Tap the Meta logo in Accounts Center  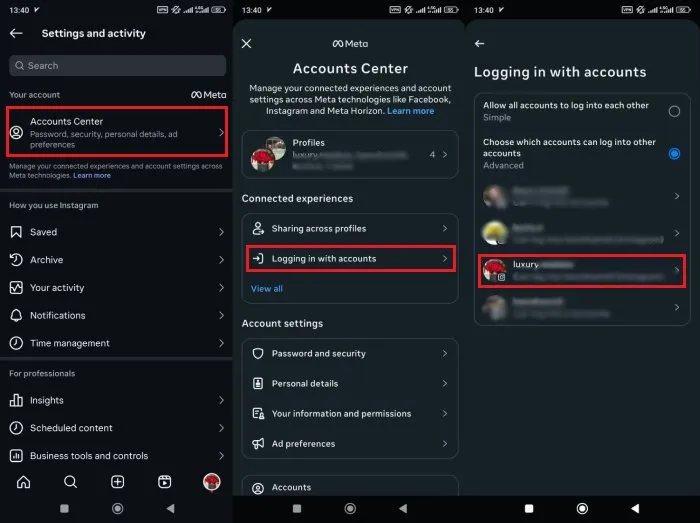point(350,44)
